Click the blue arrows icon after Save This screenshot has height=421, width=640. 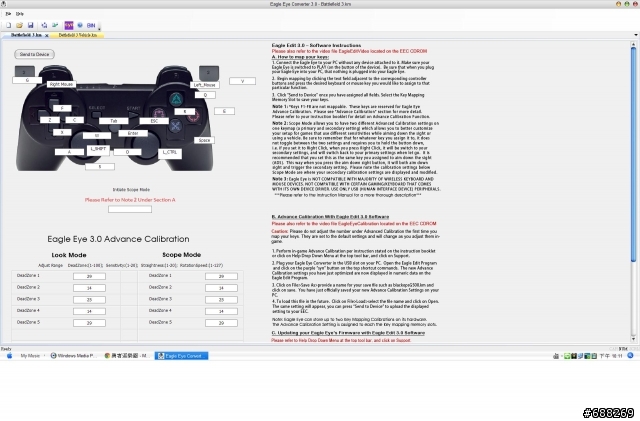point(44,25)
